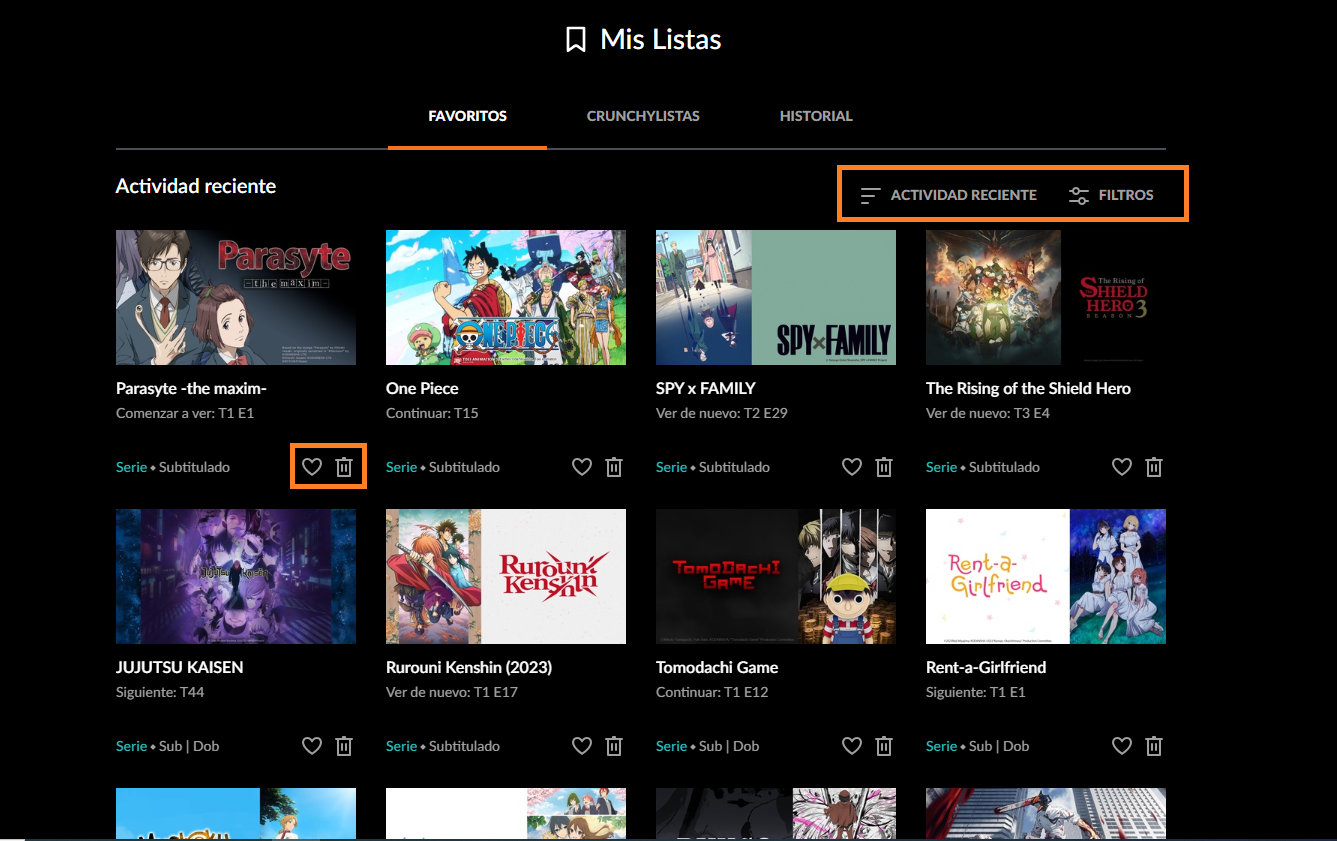Open the JUJUTSU KAISEN thumbnail
1337x841 pixels.
coord(236,576)
